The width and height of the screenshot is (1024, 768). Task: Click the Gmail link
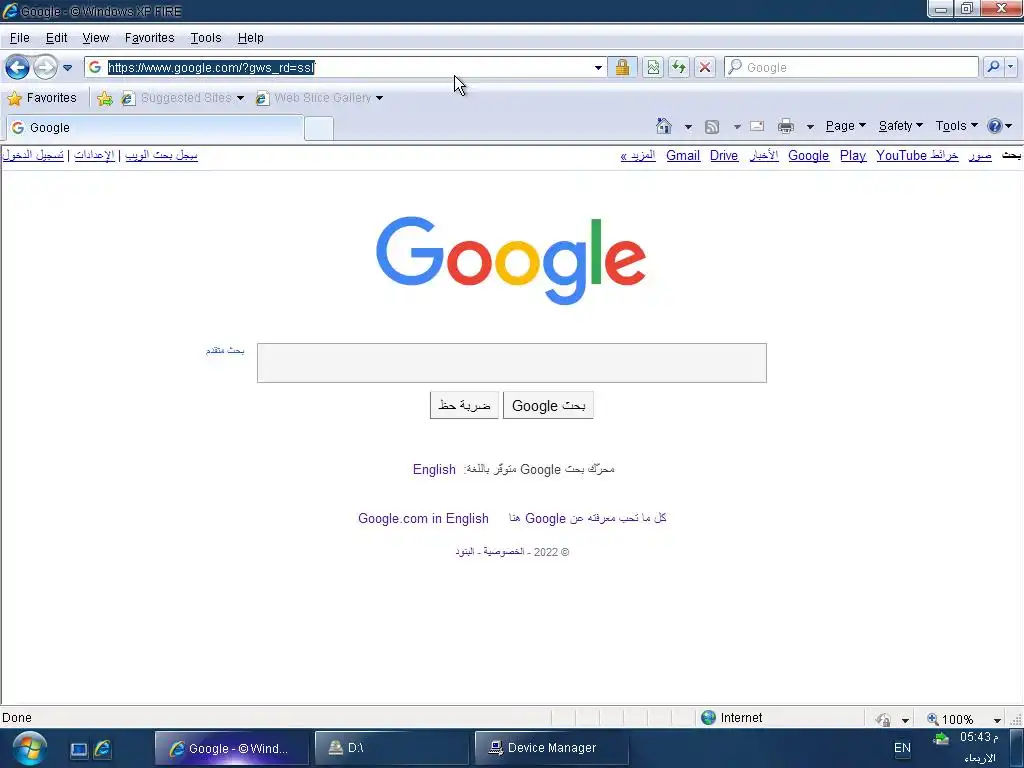[682, 155]
